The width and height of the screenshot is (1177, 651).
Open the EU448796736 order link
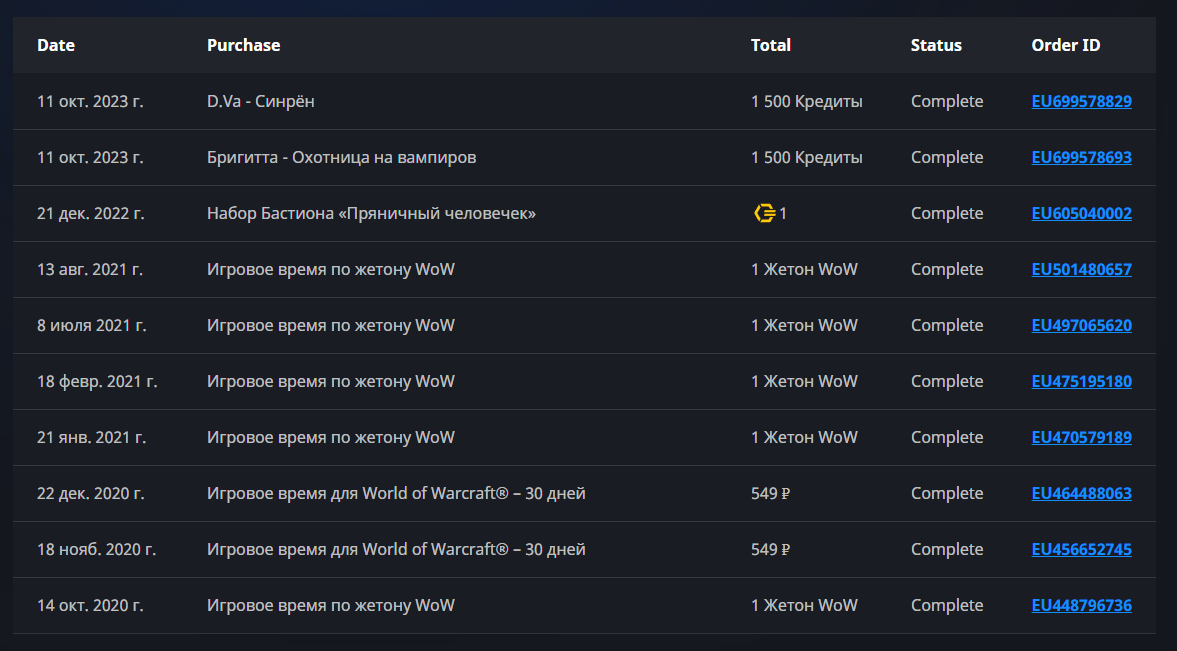pos(1081,605)
